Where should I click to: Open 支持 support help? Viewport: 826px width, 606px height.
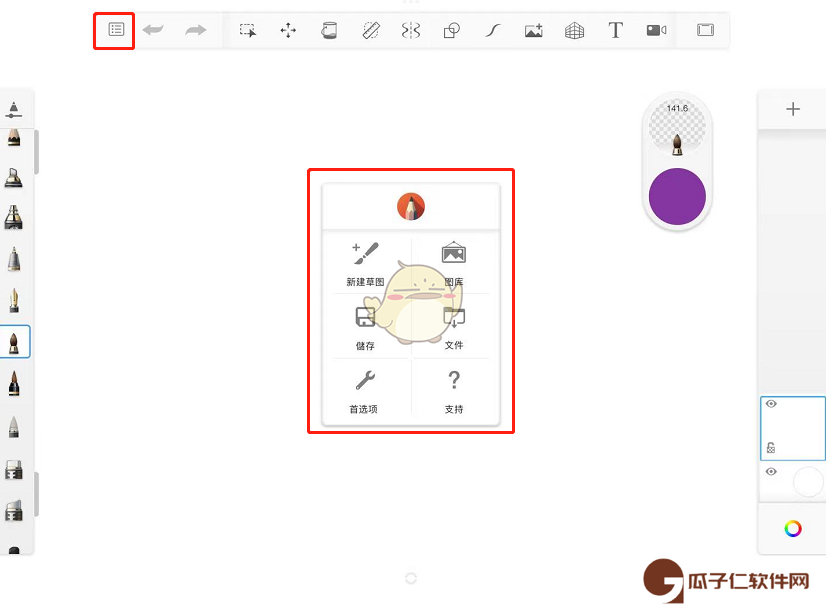(x=454, y=392)
